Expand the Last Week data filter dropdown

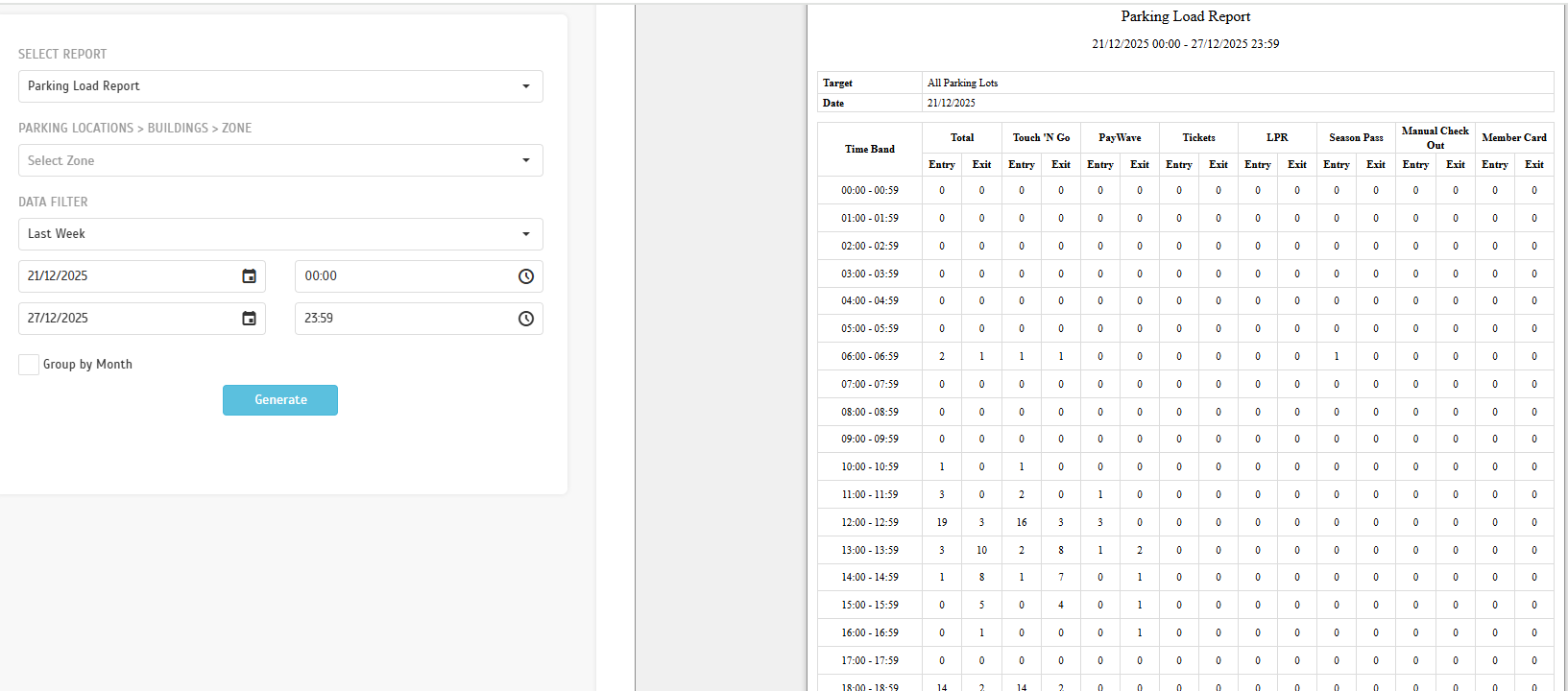tap(280, 234)
